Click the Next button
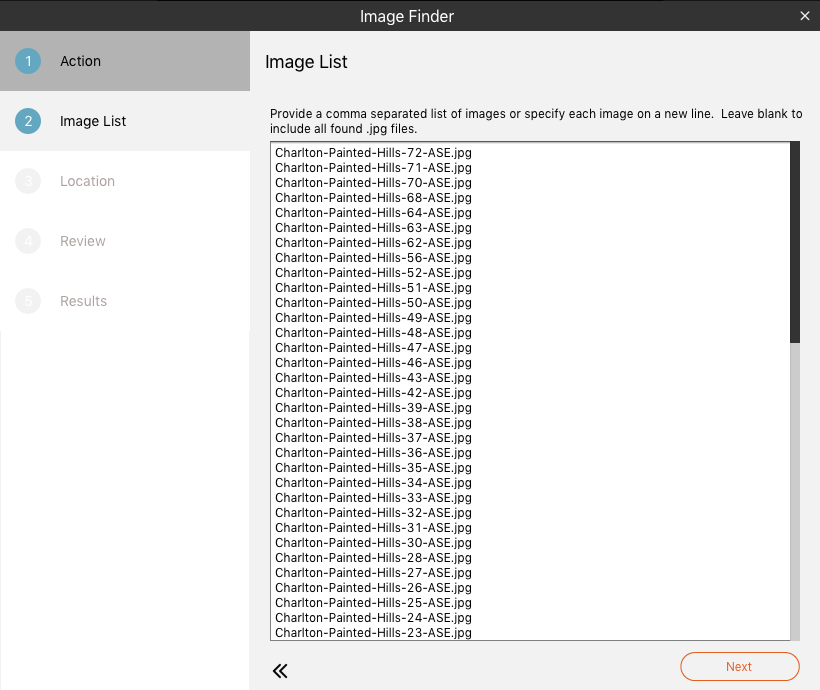The height and width of the screenshot is (690, 820). pos(739,666)
